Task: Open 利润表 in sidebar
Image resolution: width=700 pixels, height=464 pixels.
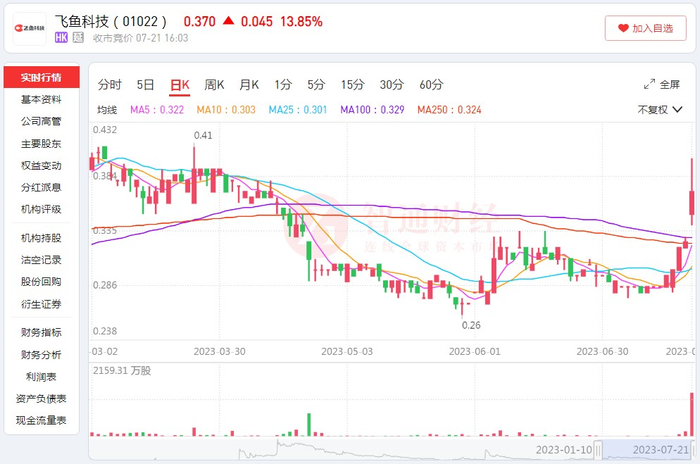Action: tap(41, 377)
